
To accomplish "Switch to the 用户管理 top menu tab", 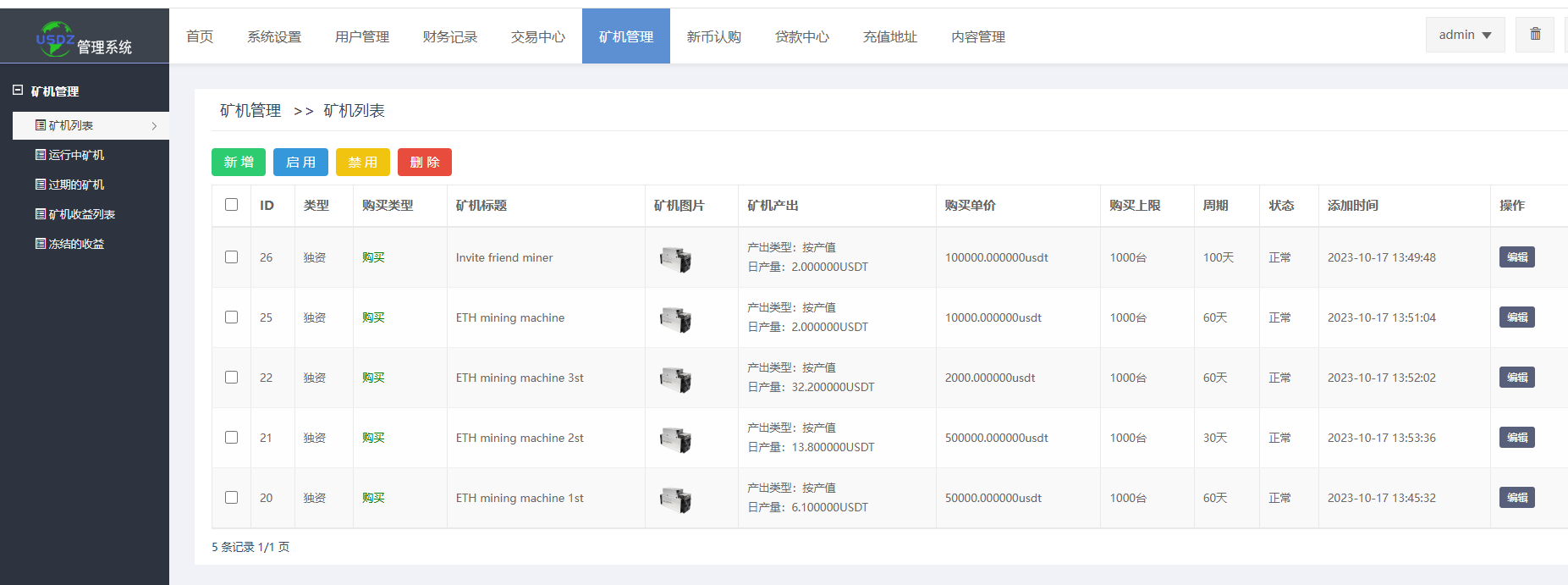I will 362,36.
